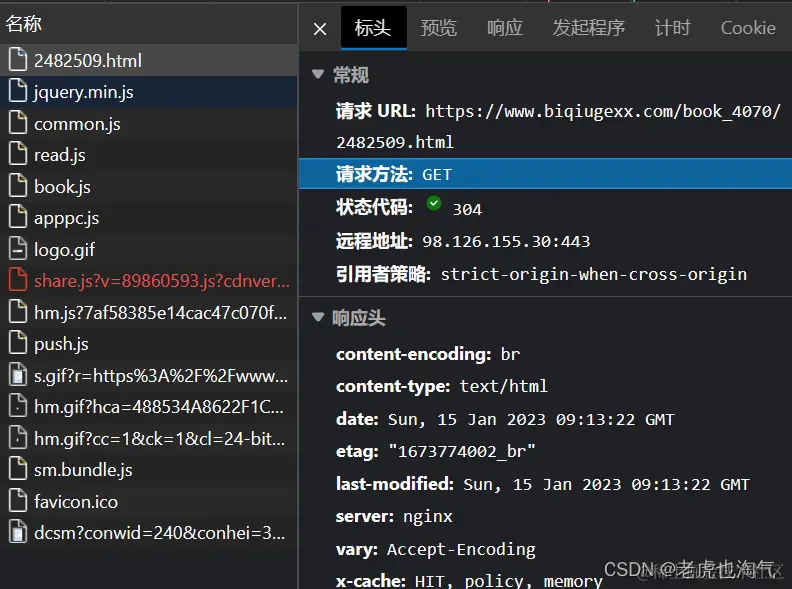Select the failed share.js?v=89860593 request

(162, 281)
